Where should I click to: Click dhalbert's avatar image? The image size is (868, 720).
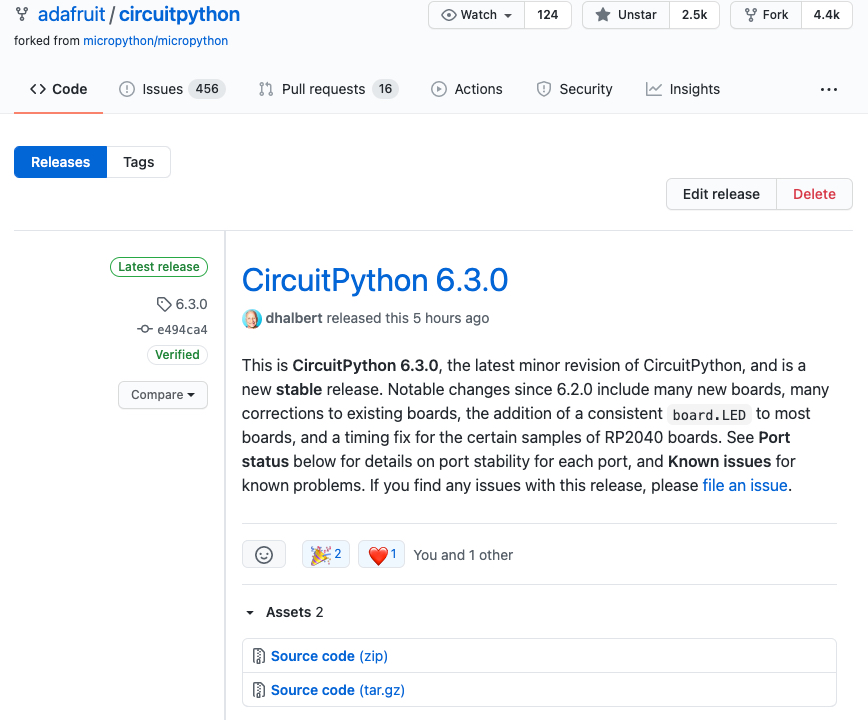(x=252, y=319)
